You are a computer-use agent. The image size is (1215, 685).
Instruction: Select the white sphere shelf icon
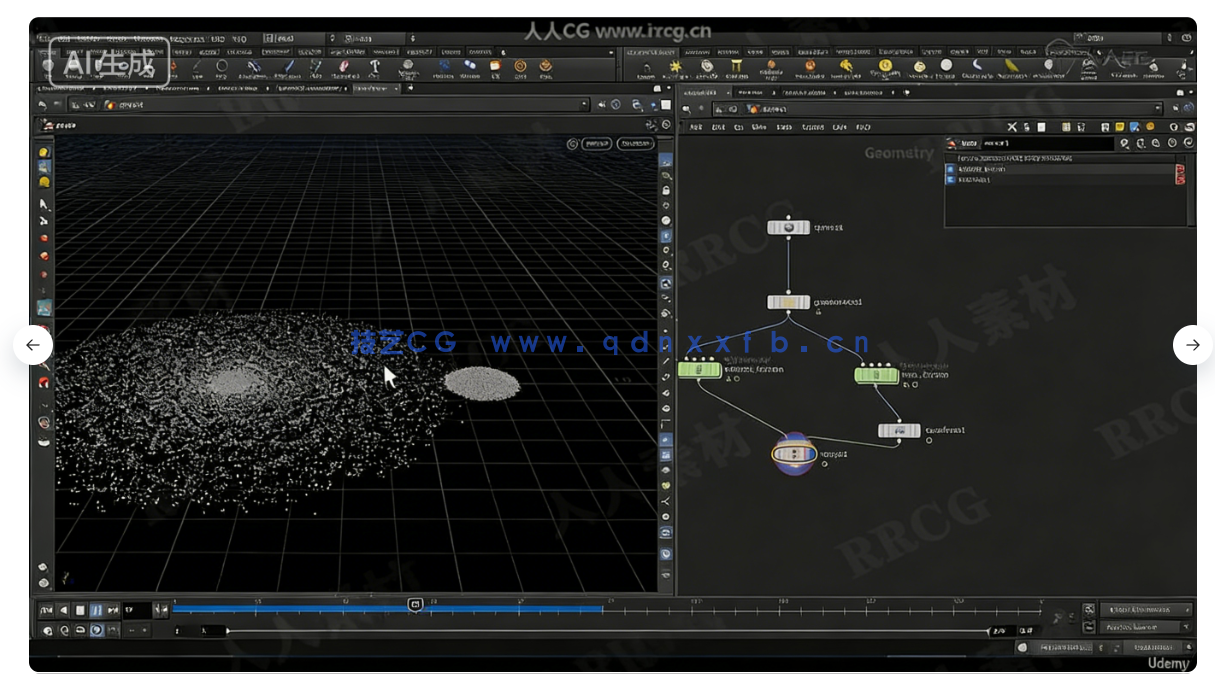946,66
